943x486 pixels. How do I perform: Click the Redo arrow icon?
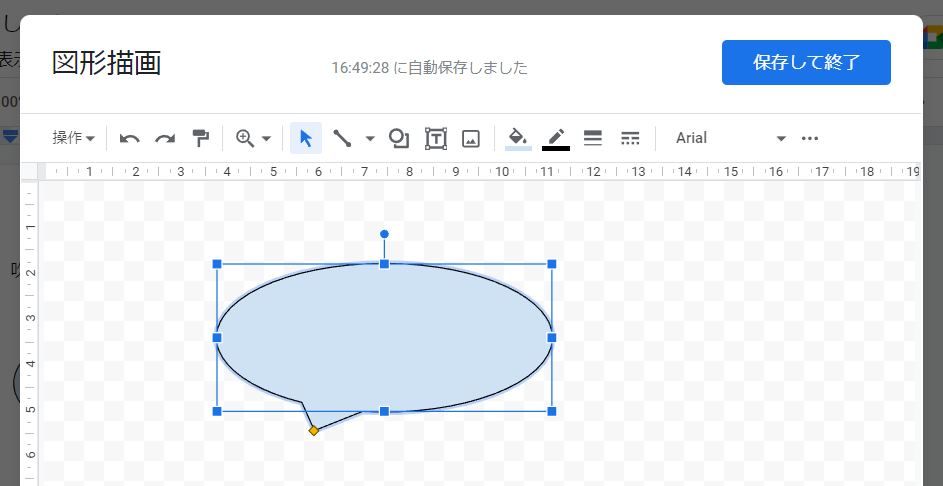[165, 138]
